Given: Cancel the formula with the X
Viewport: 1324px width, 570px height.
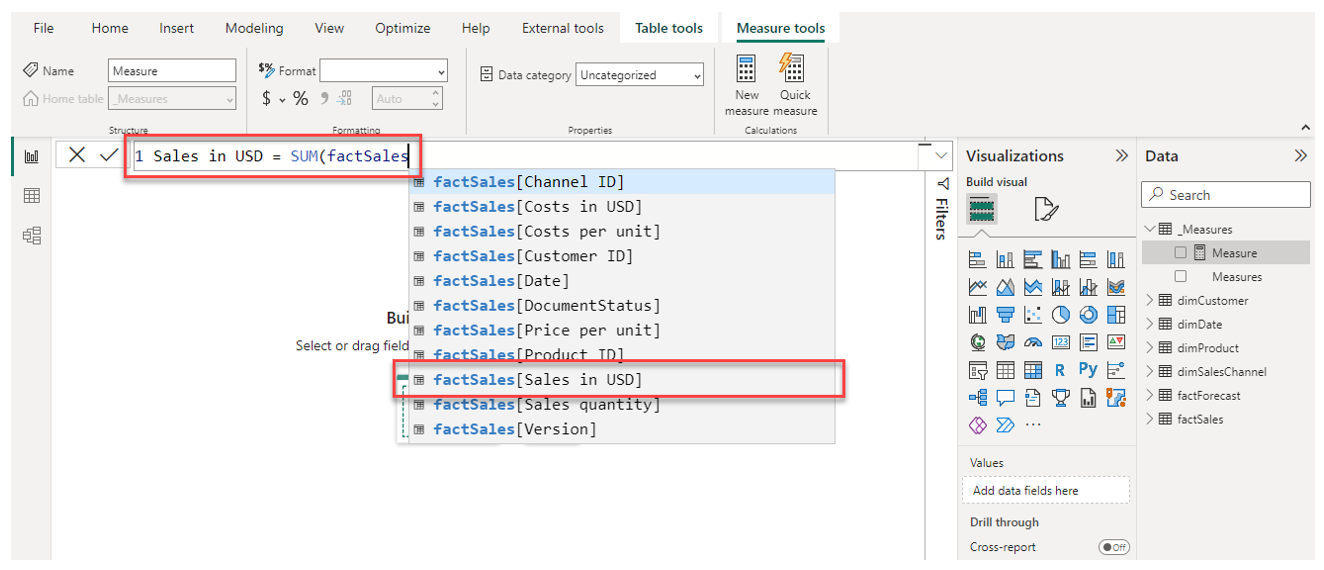Looking at the screenshot, I should point(77,155).
